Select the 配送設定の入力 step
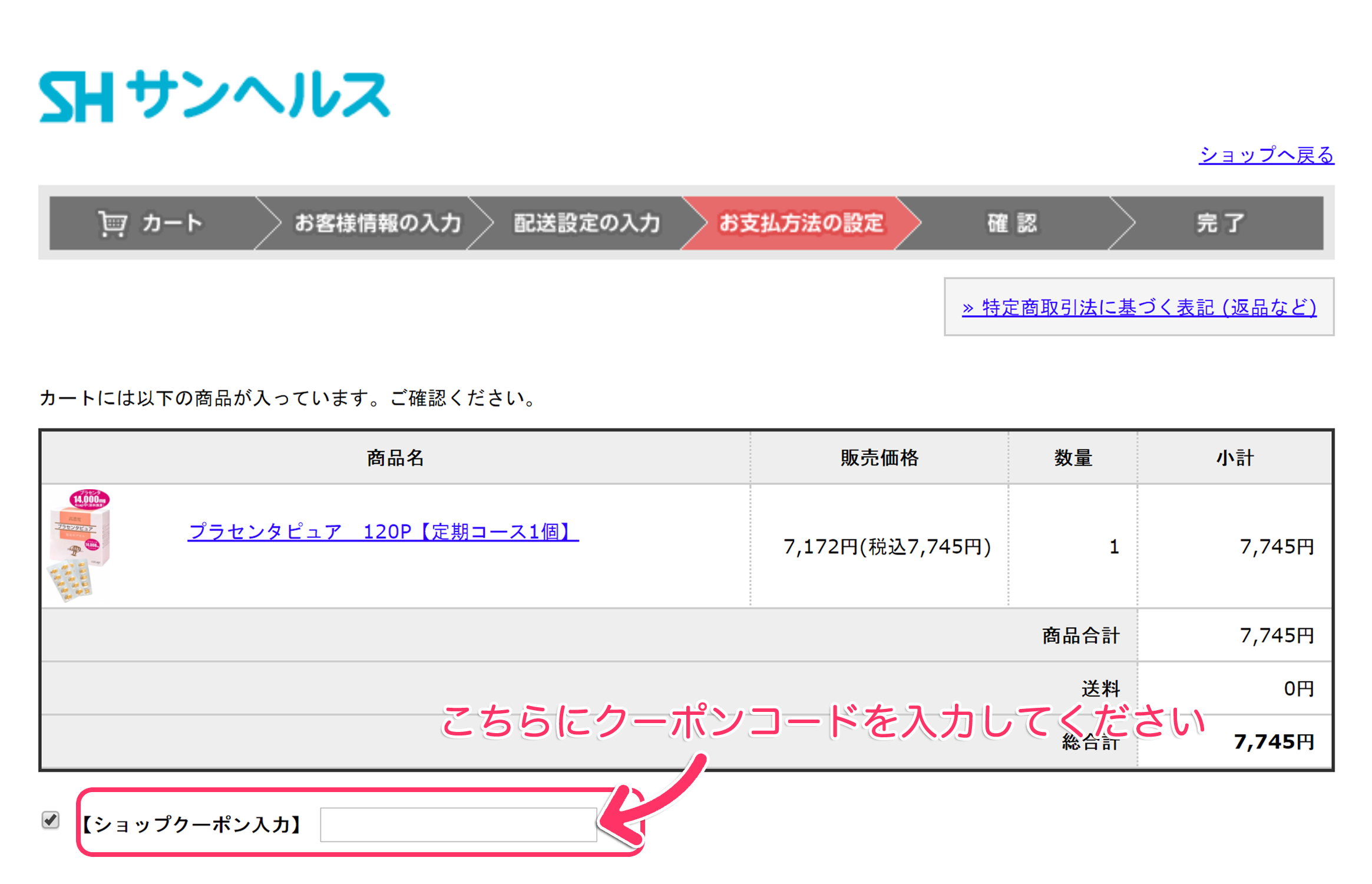The height and width of the screenshot is (884, 1372). coord(587,223)
